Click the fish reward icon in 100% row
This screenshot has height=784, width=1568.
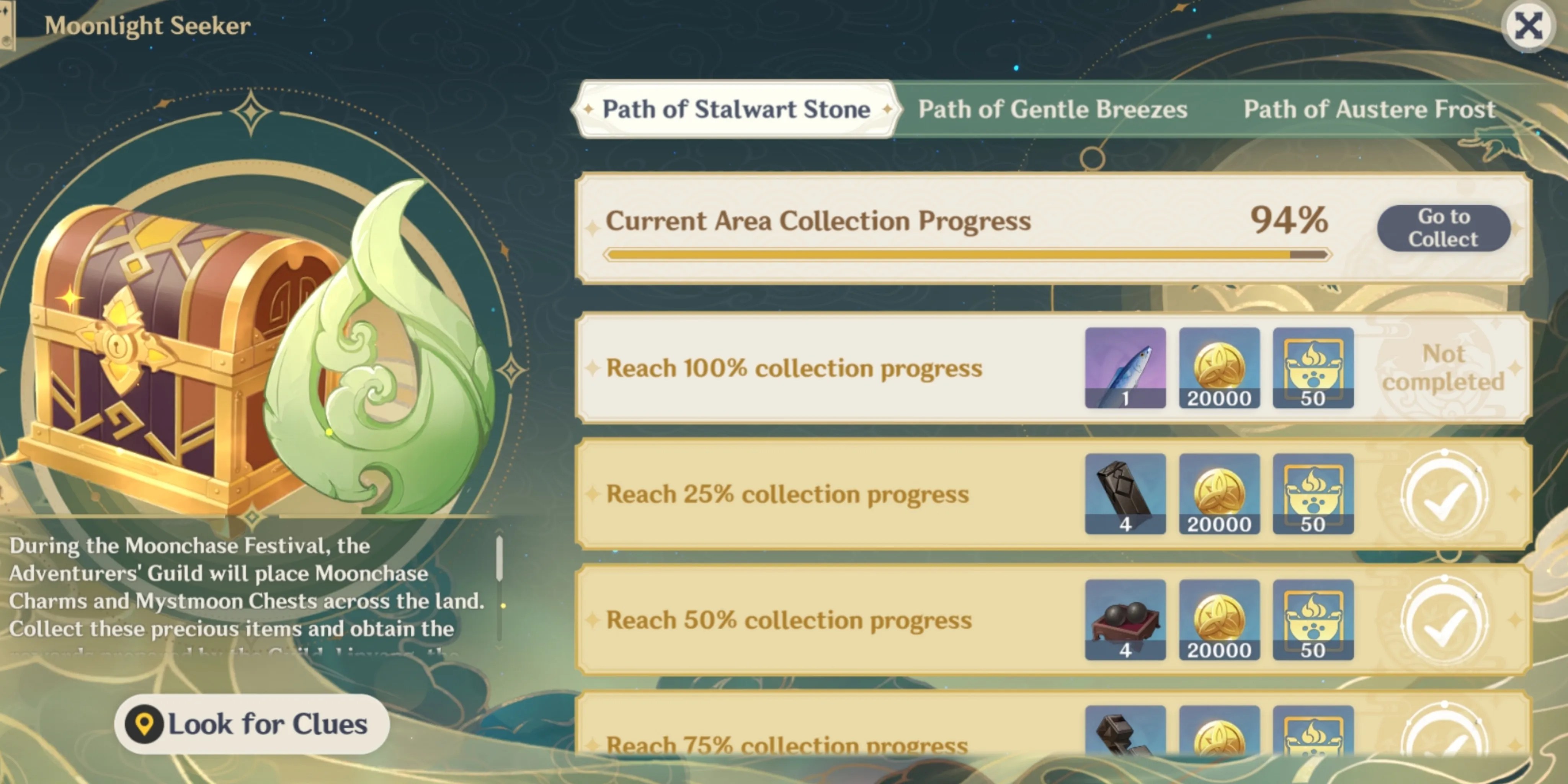pos(1125,367)
